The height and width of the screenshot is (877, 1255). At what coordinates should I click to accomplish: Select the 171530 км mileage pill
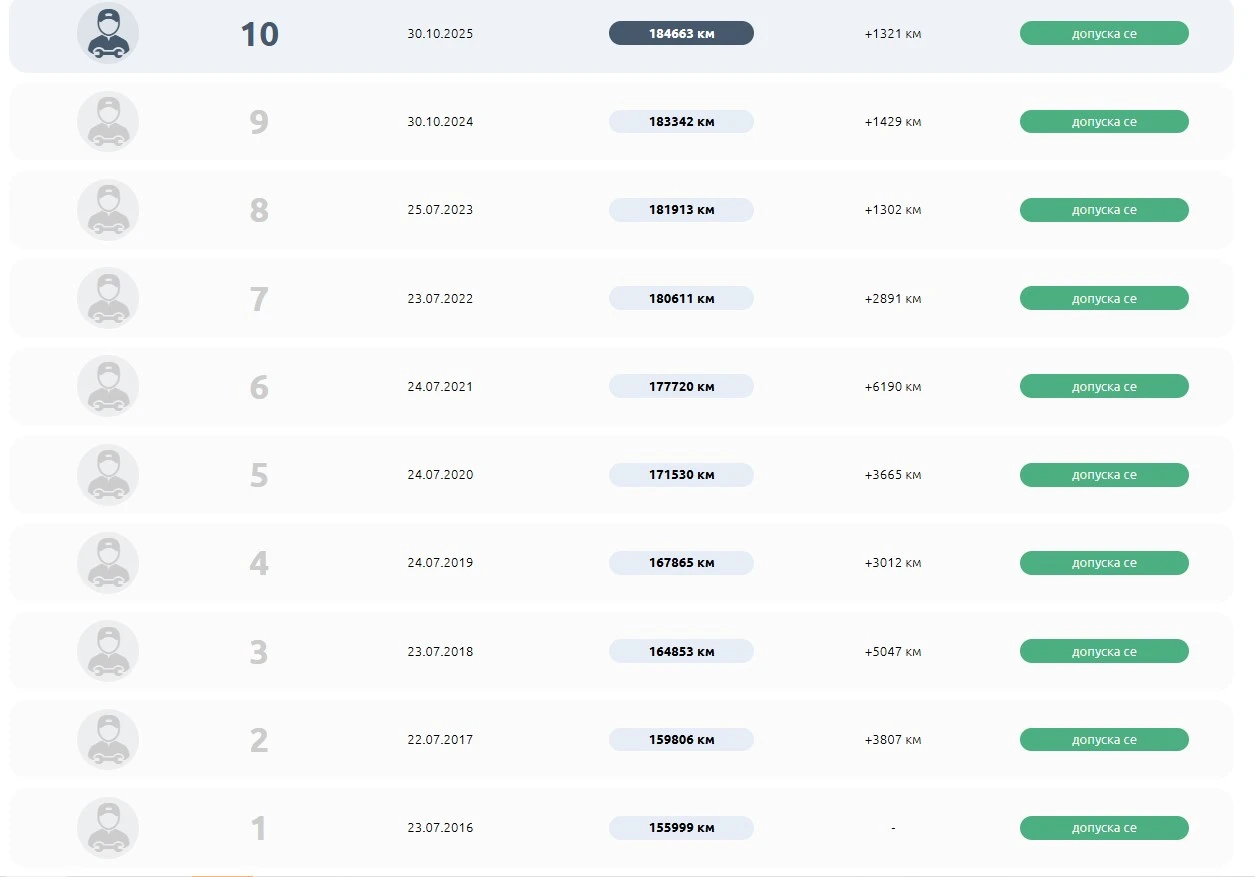click(x=681, y=475)
